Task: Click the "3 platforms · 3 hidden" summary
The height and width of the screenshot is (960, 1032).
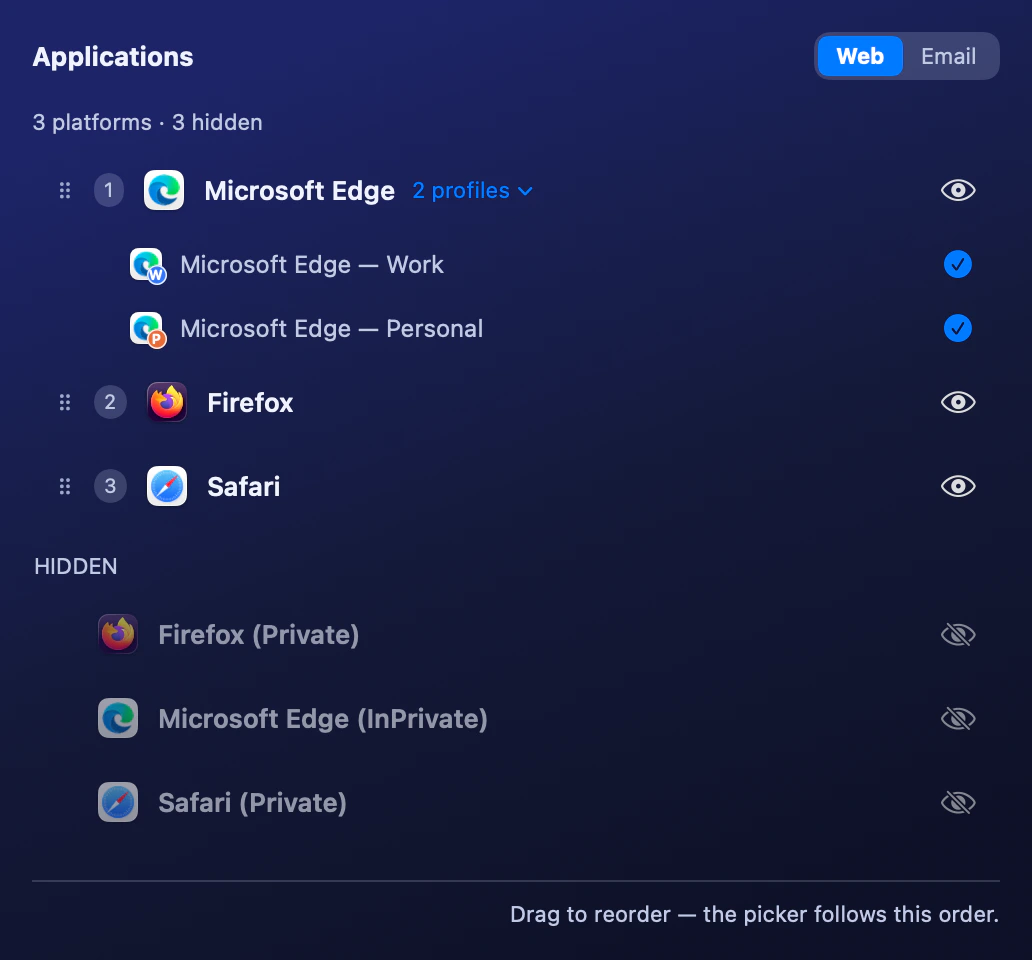Action: pyautogui.click(x=147, y=122)
